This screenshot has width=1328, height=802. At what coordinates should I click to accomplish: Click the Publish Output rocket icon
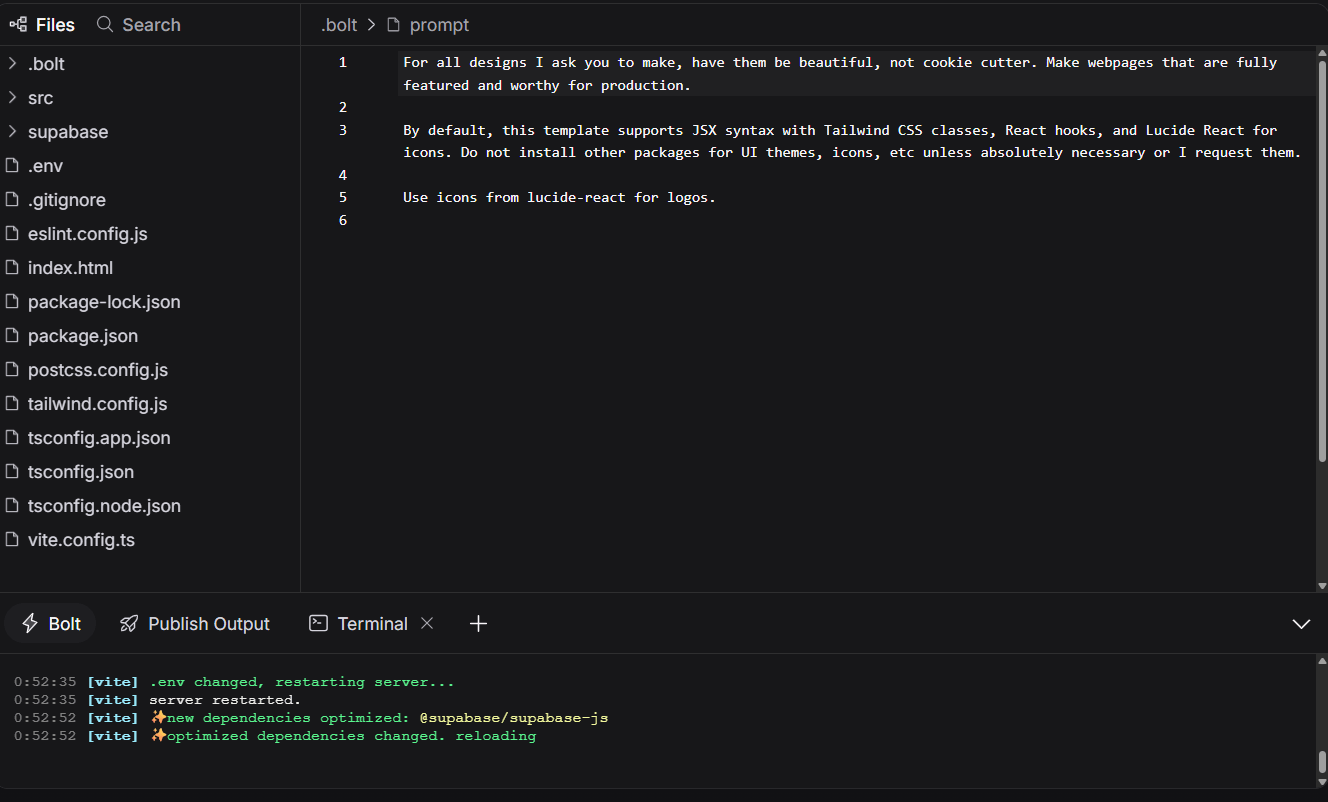click(x=129, y=623)
